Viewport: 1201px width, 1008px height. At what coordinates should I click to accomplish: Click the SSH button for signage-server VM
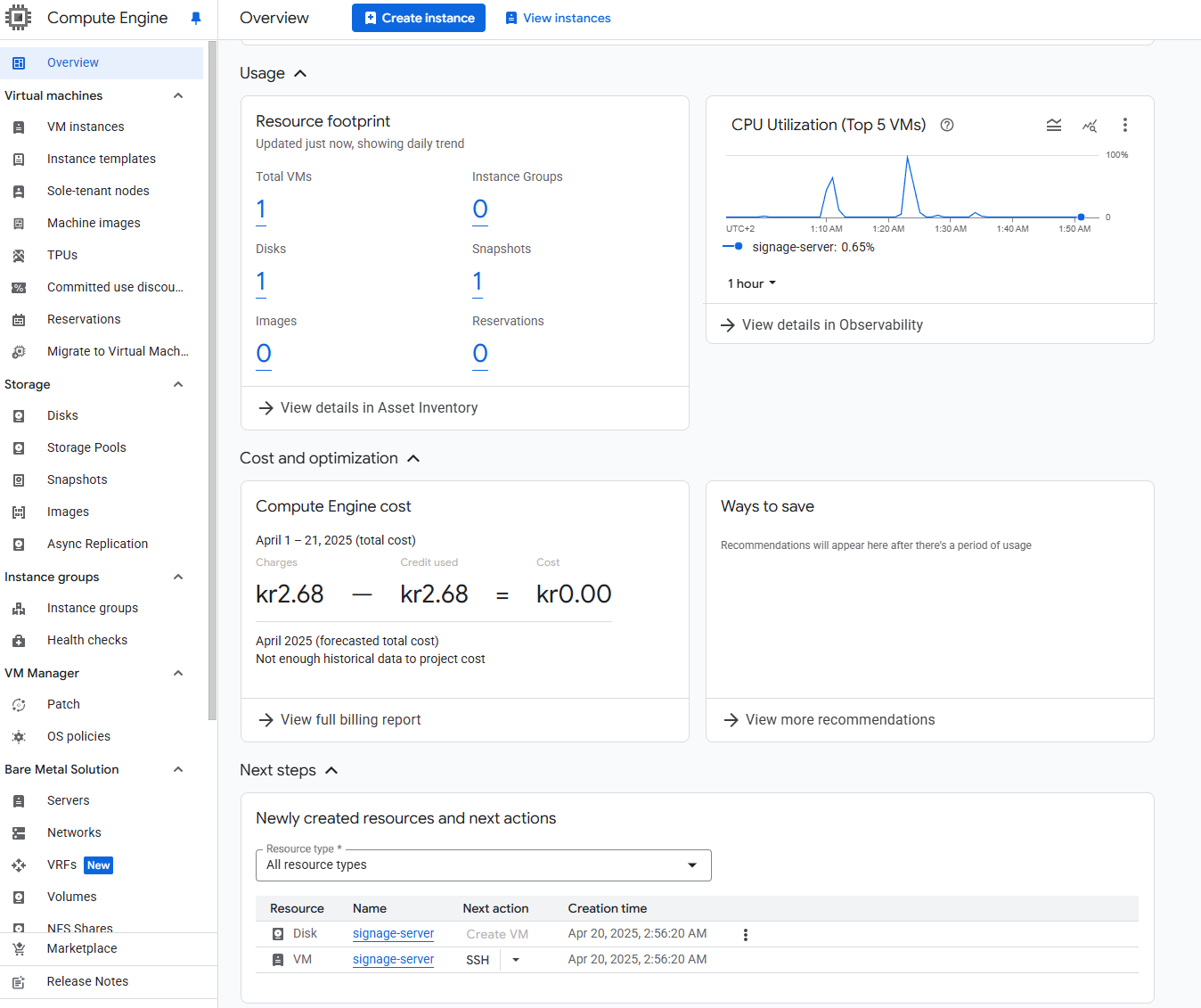pyautogui.click(x=478, y=960)
